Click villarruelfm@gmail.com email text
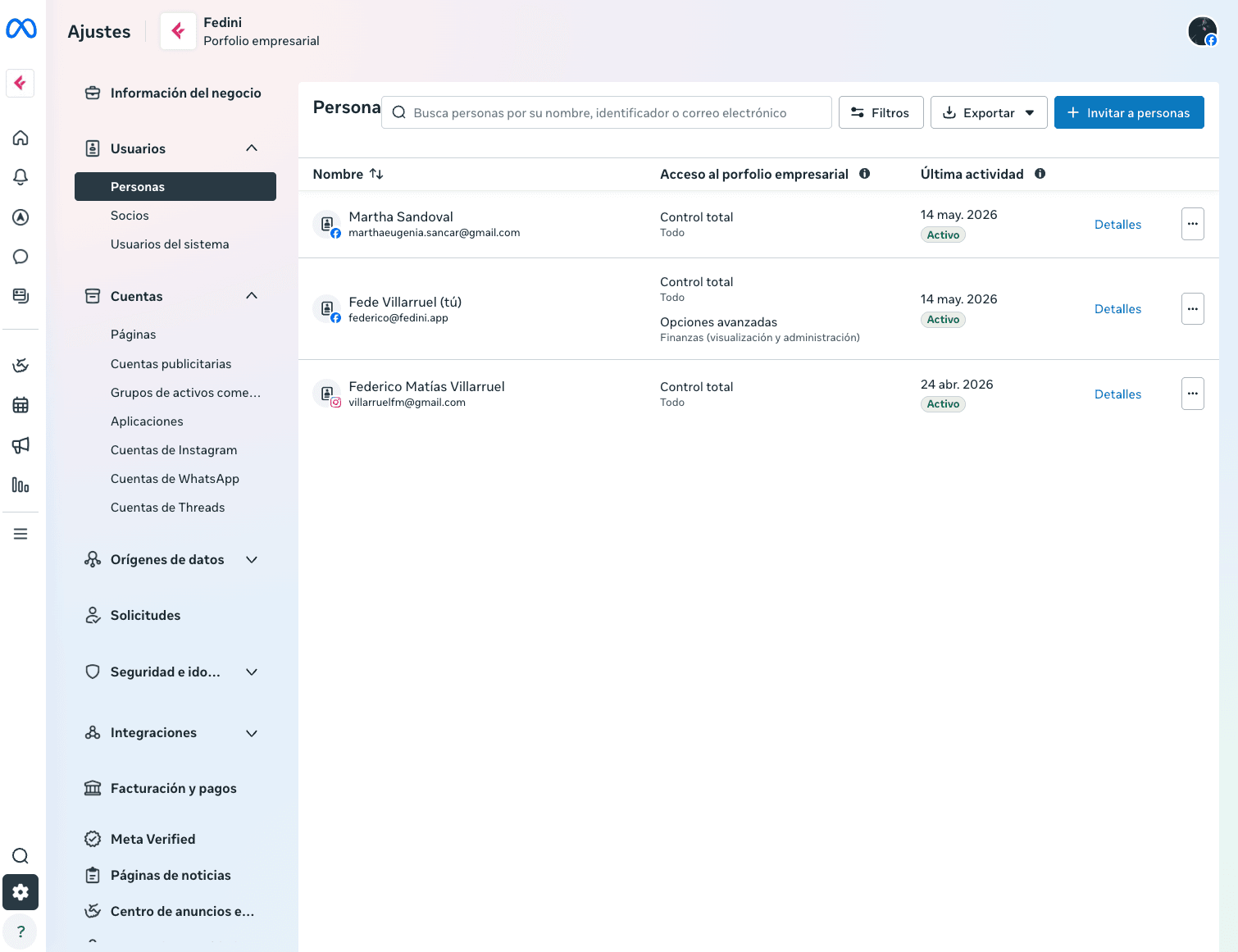The width and height of the screenshot is (1238, 952). 407,403
